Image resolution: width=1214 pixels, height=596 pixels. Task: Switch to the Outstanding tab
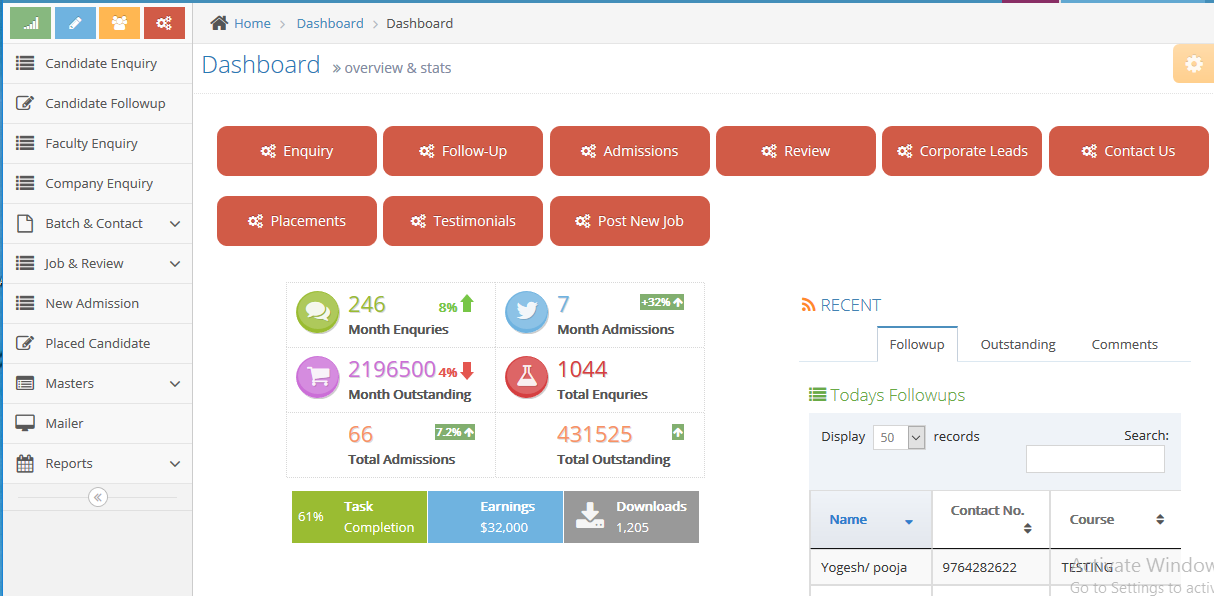coord(1017,344)
